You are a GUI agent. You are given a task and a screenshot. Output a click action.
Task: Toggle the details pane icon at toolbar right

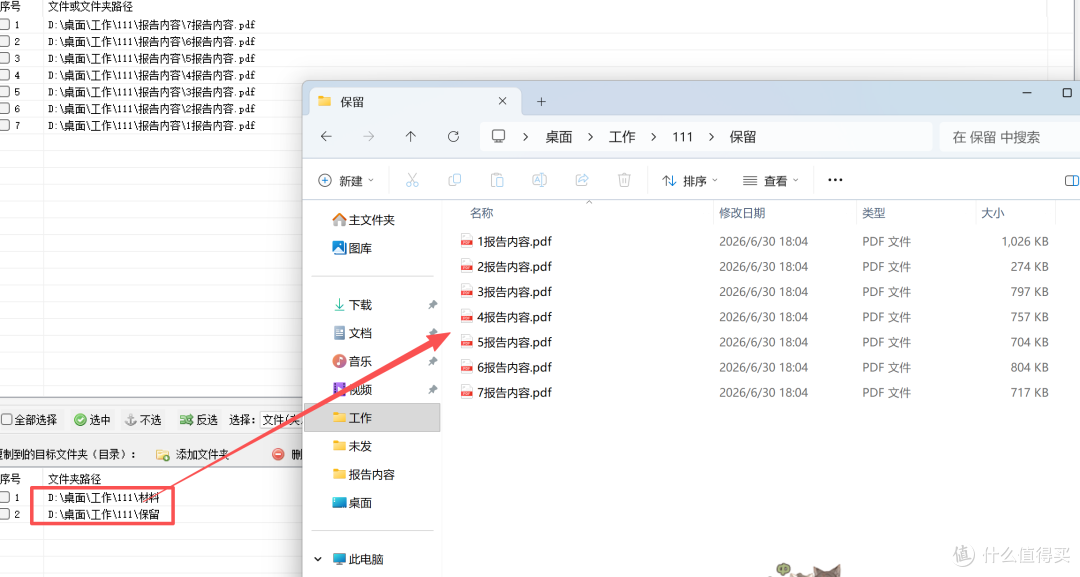tap(1072, 180)
